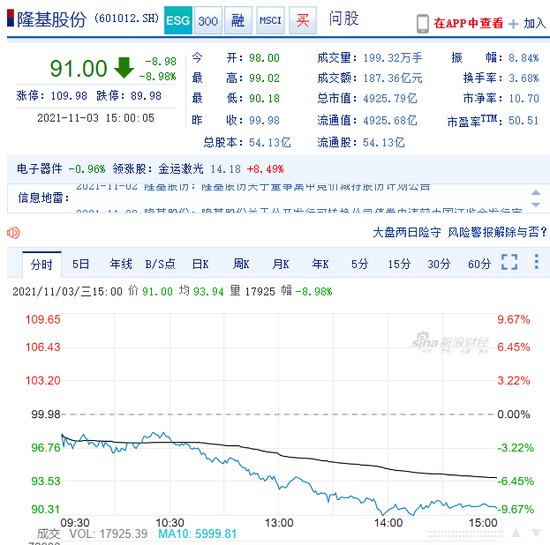The height and width of the screenshot is (545, 550).
Task: Switch to the 年K tab
Action: click(x=320, y=264)
